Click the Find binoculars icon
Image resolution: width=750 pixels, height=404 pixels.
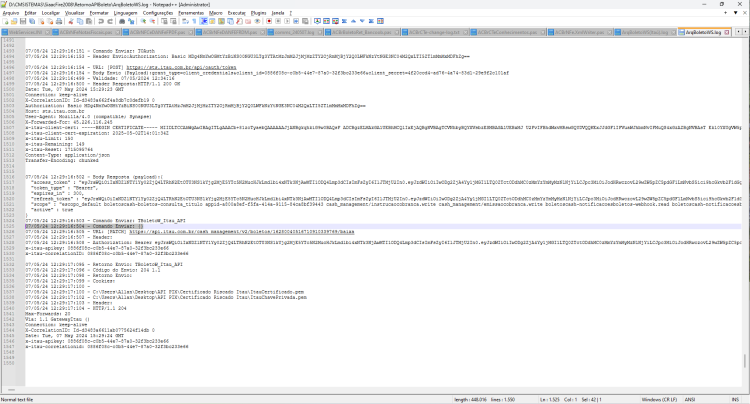[122, 21]
